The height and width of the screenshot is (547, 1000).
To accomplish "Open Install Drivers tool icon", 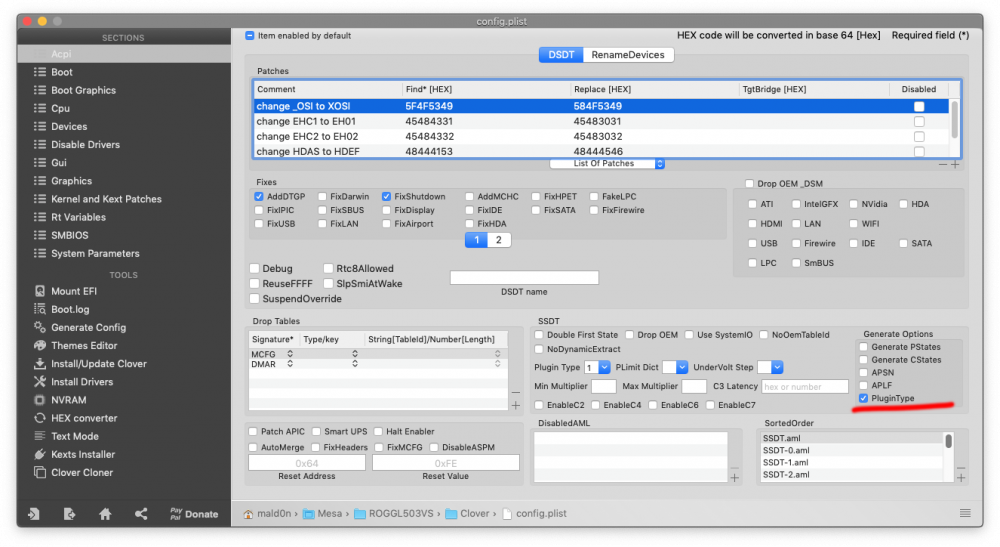I will (40, 382).
